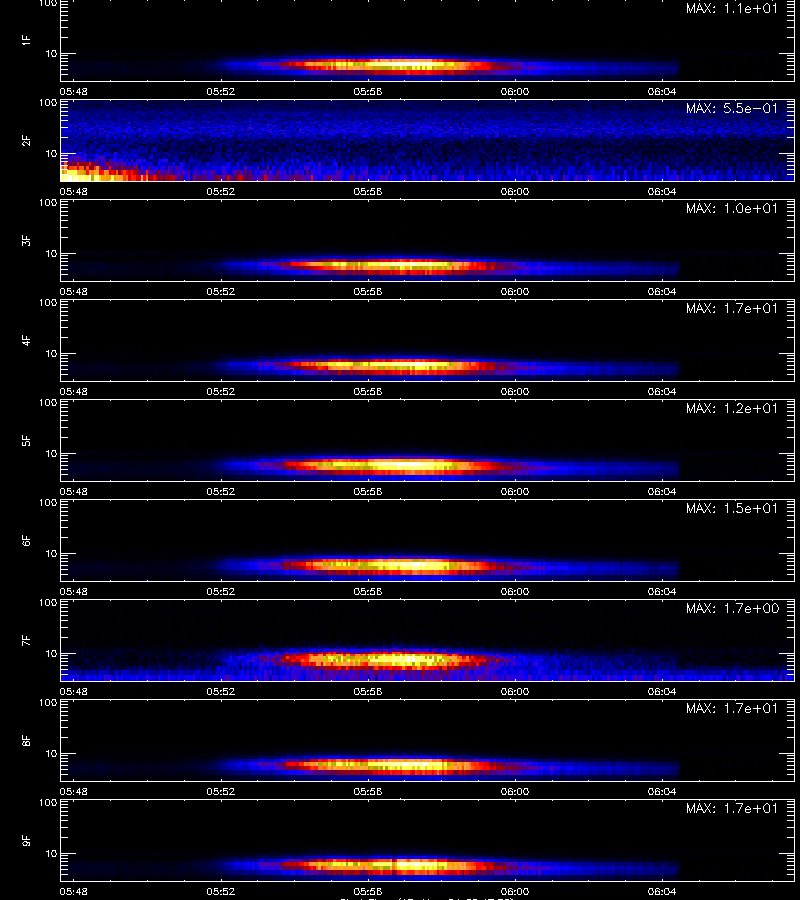Click the 06:00 time label under panel 4F

515,391
